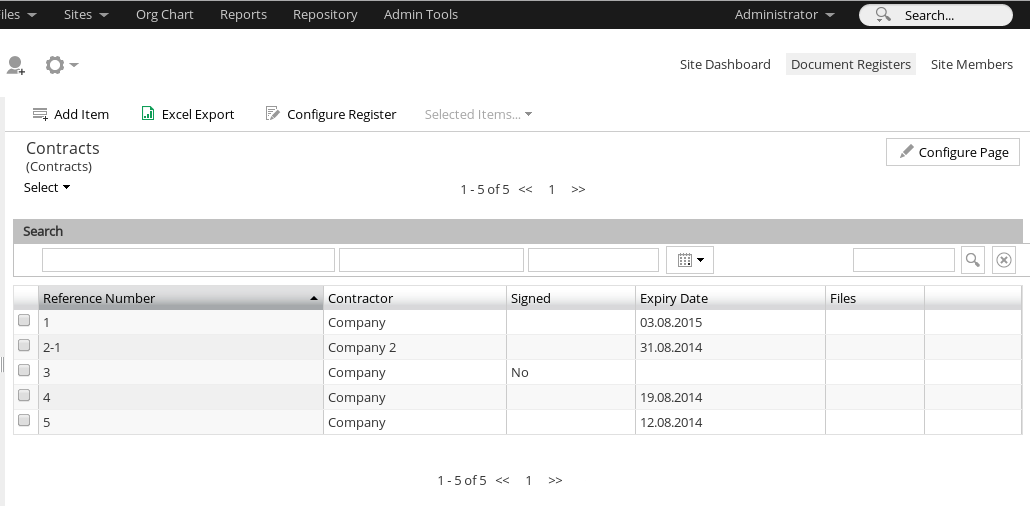This screenshot has width=1030, height=506.
Task: Export register with Excel Export icon
Action: (x=148, y=114)
